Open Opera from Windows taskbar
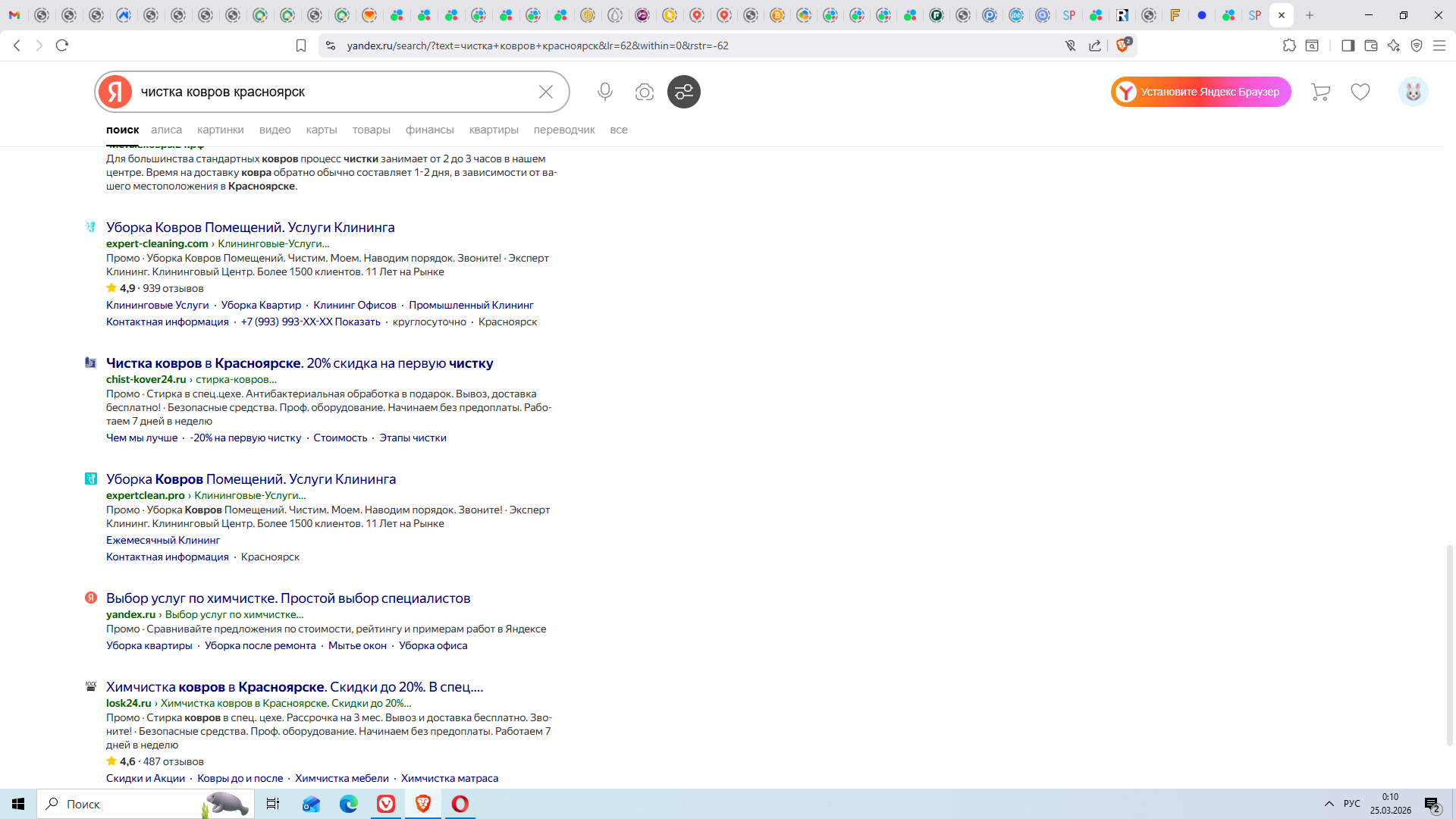This screenshot has width=1456, height=819. coord(460,804)
